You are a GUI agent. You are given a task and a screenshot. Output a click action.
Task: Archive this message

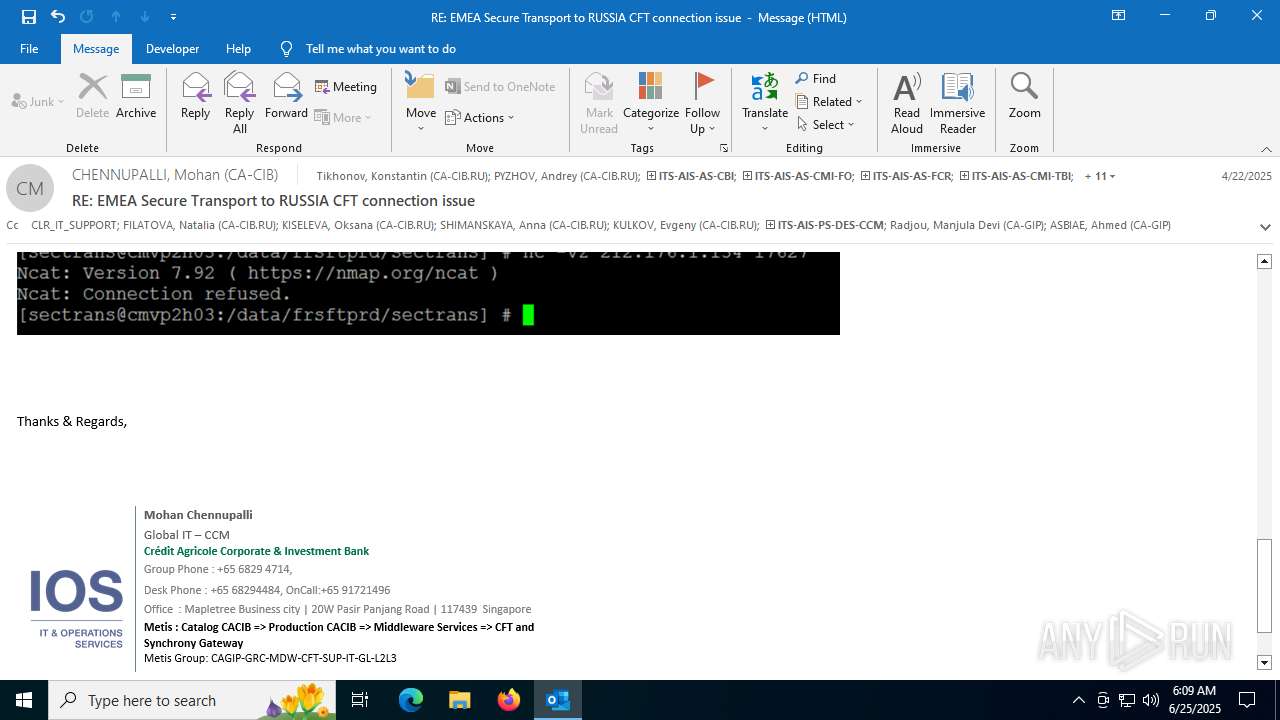click(x=136, y=97)
